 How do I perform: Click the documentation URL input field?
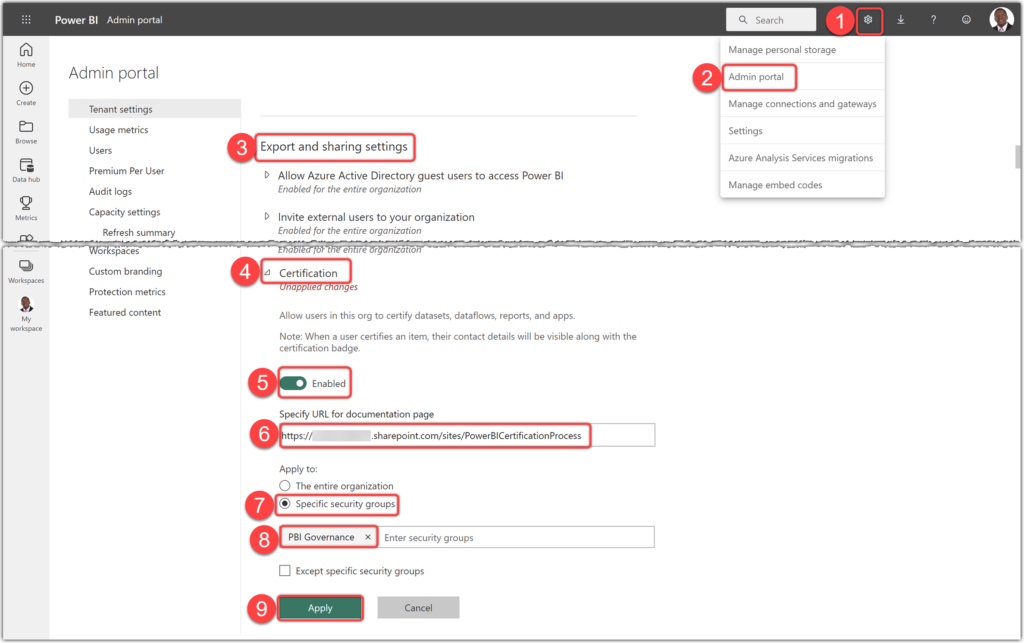467,435
